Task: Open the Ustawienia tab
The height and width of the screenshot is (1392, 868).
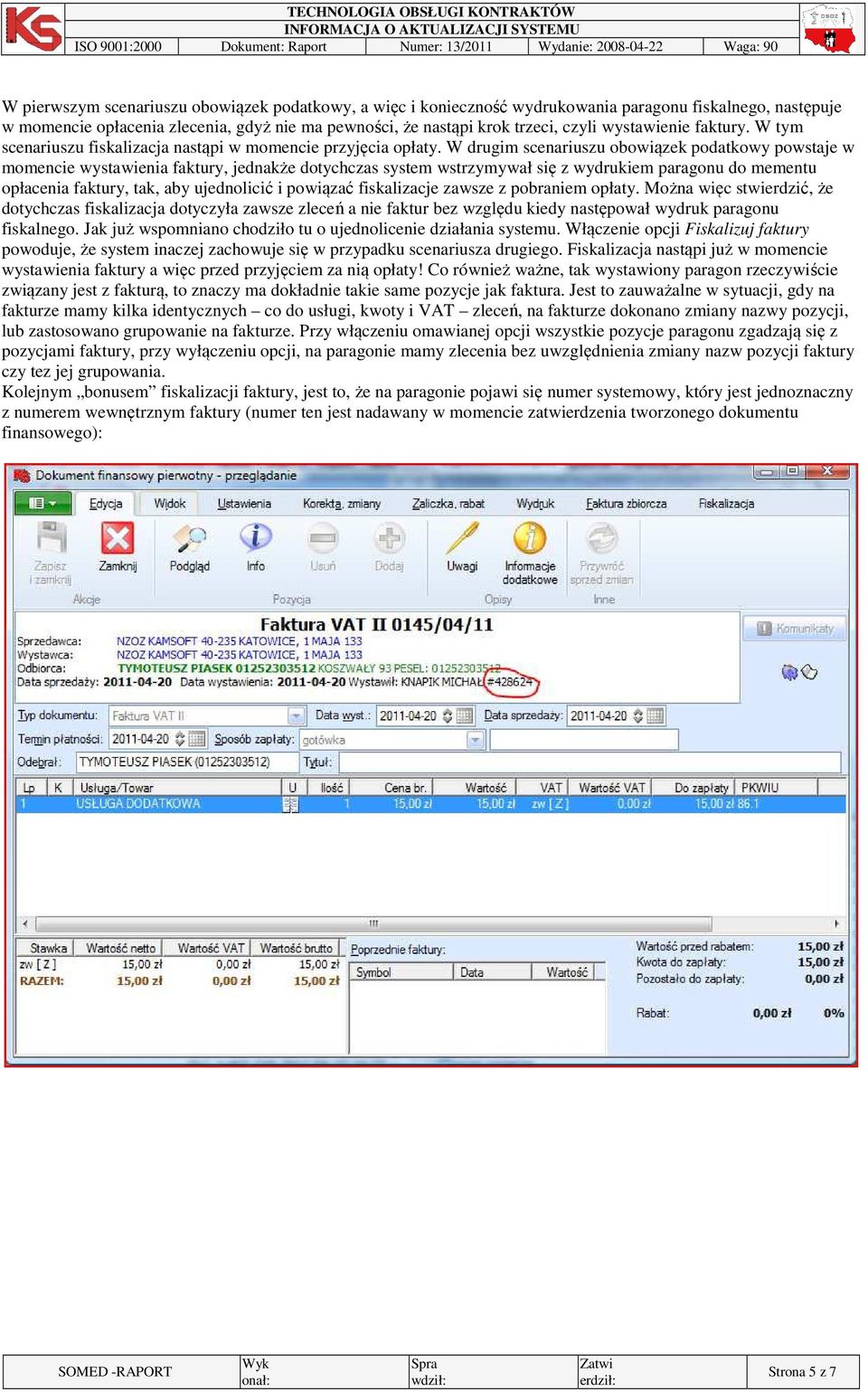Action: [244, 504]
